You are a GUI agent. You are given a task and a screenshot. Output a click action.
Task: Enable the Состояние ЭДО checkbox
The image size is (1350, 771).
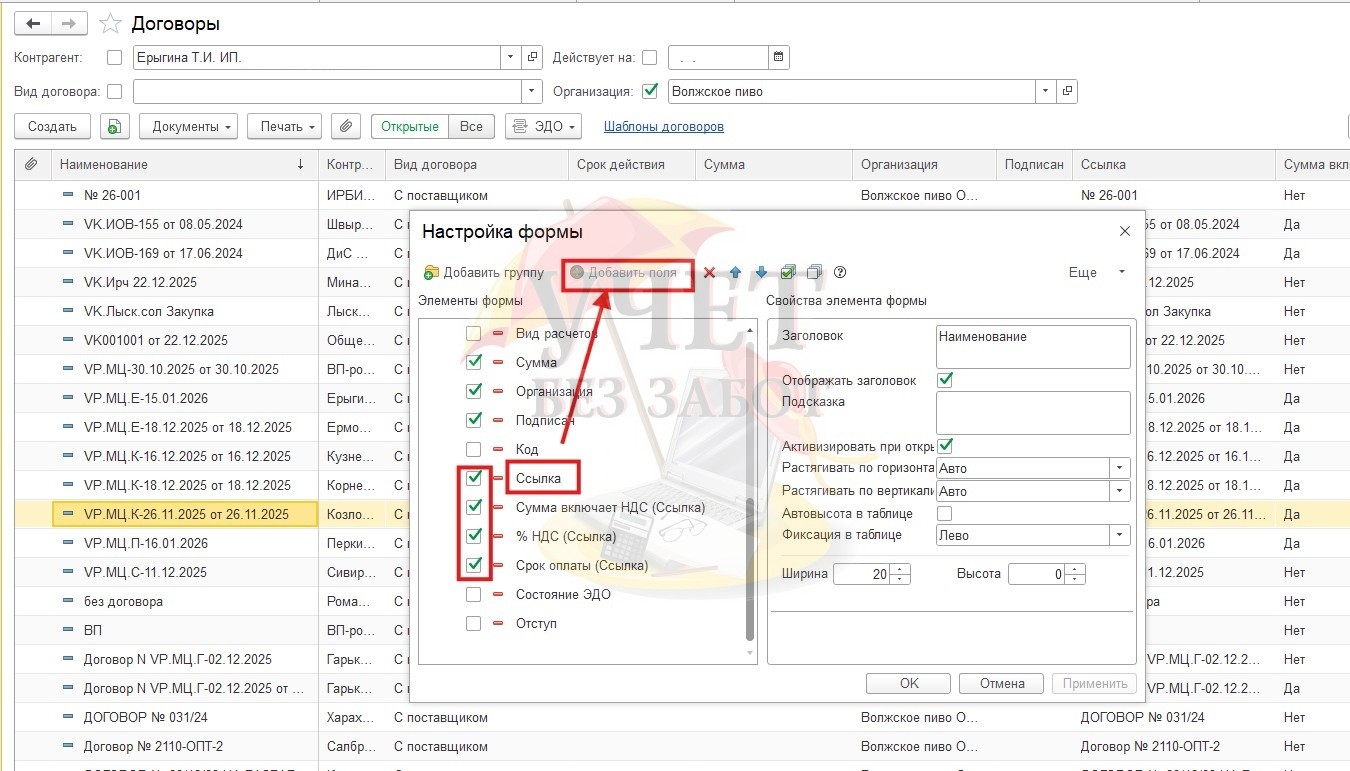[474, 595]
